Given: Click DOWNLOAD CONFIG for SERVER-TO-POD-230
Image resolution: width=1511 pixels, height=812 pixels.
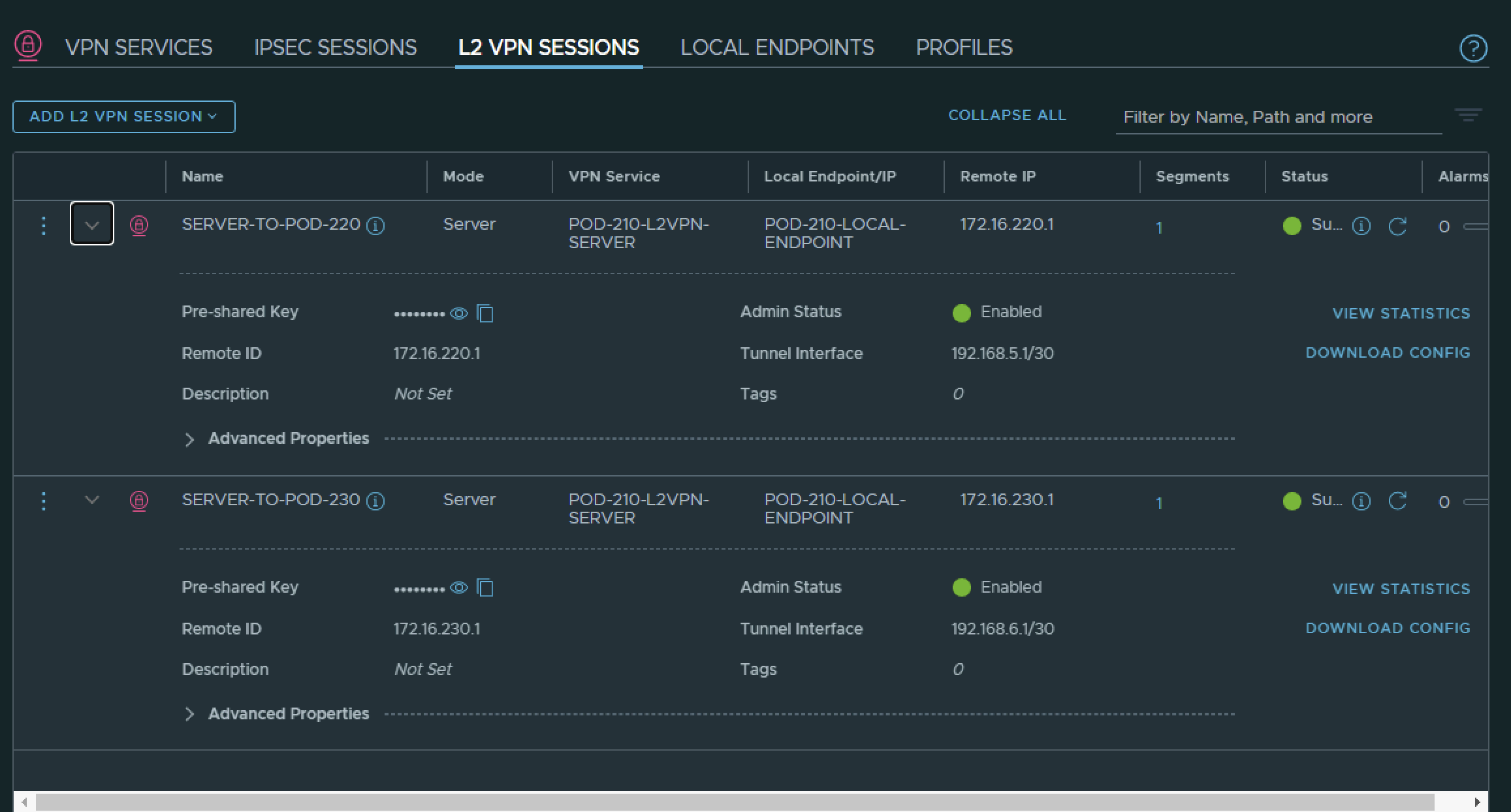Looking at the screenshot, I should pos(1388,628).
